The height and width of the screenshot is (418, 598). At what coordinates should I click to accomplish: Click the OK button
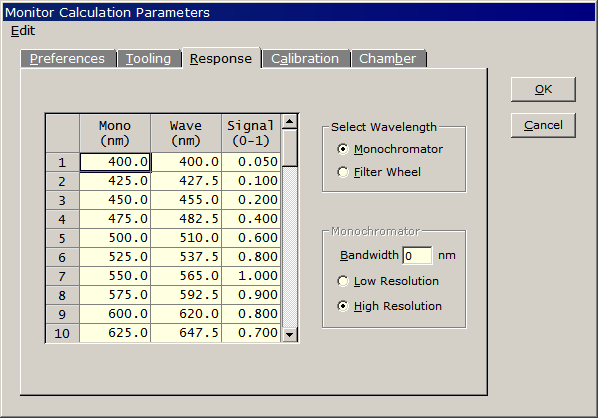[543, 89]
